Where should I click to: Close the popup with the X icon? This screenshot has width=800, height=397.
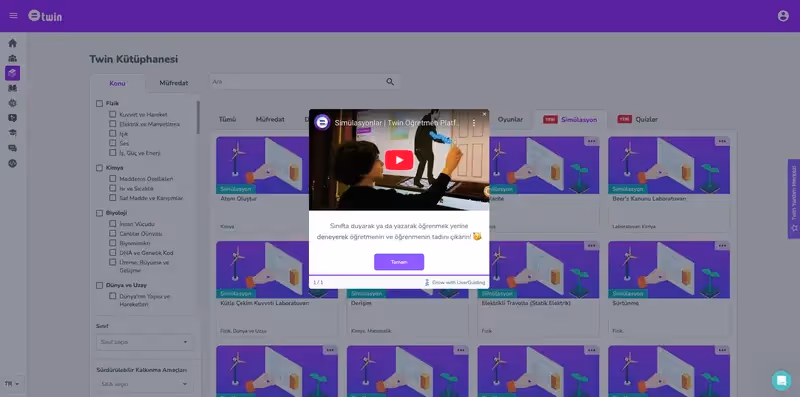[484, 114]
